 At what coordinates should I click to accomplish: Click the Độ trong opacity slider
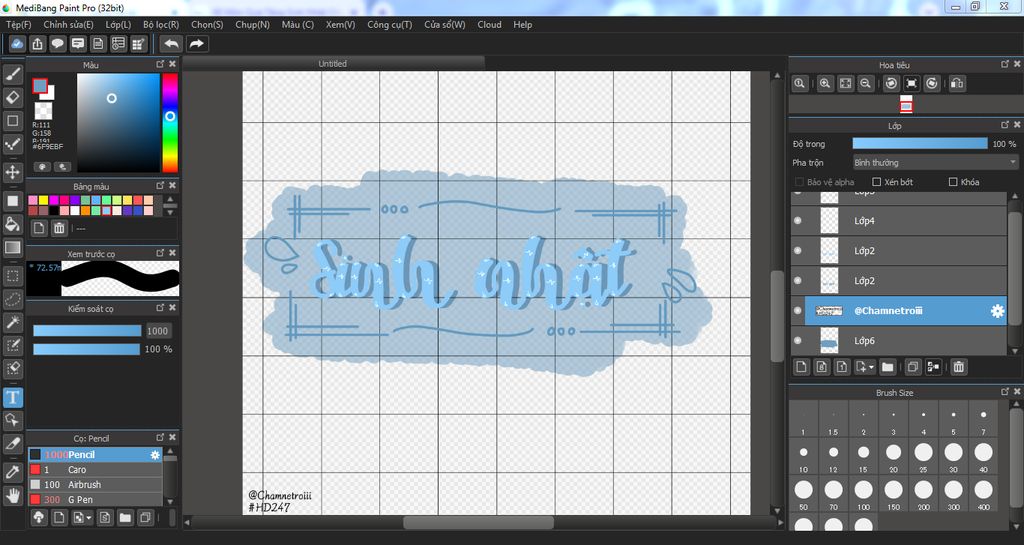pyautogui.click(x=920, y=144)
